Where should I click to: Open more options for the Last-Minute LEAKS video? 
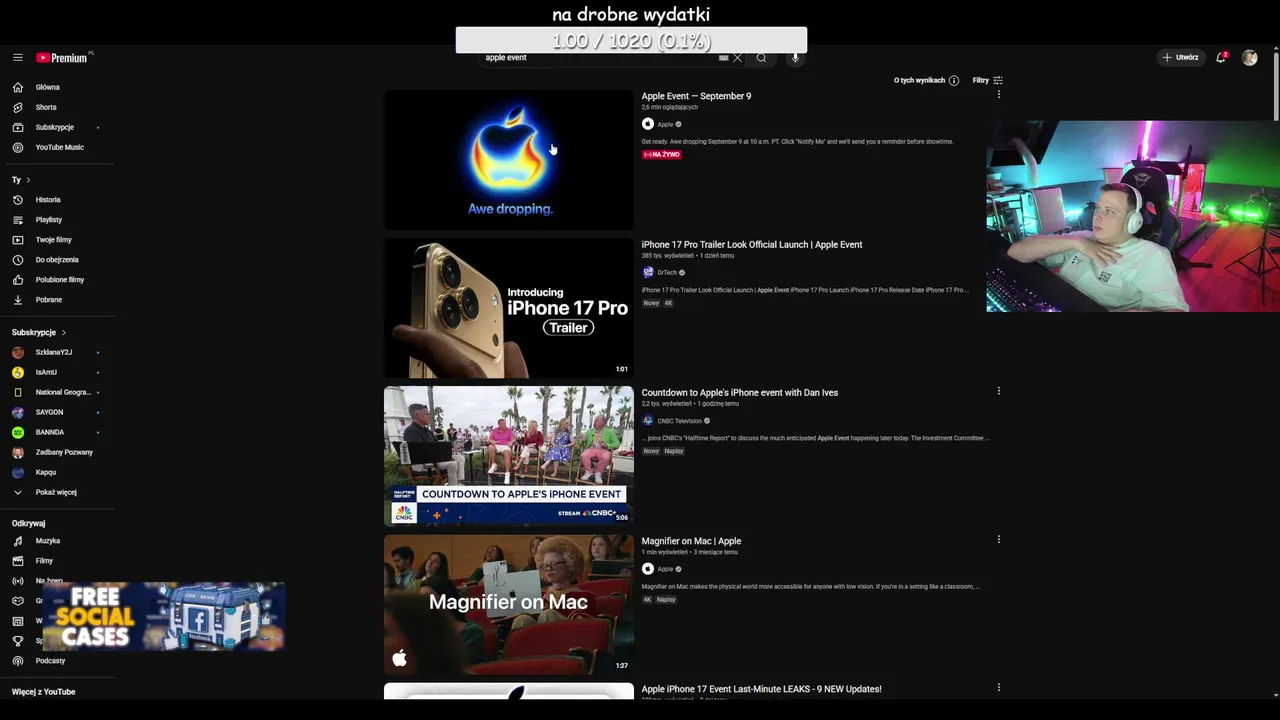click(998, 687)
